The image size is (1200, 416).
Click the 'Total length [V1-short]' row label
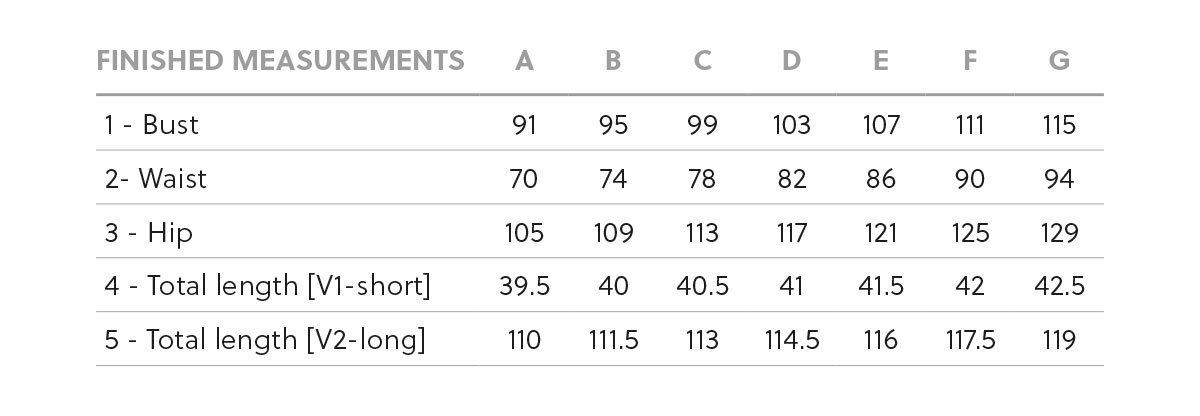point(267,286)
